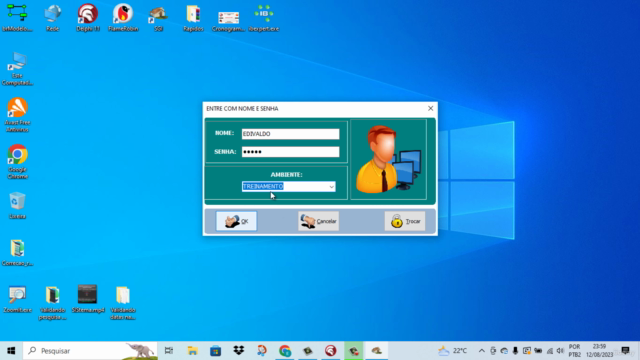Screen dimensions: 640x360
Task: Open Dropbox from the taskbar
Action: [x=239, y=351]
